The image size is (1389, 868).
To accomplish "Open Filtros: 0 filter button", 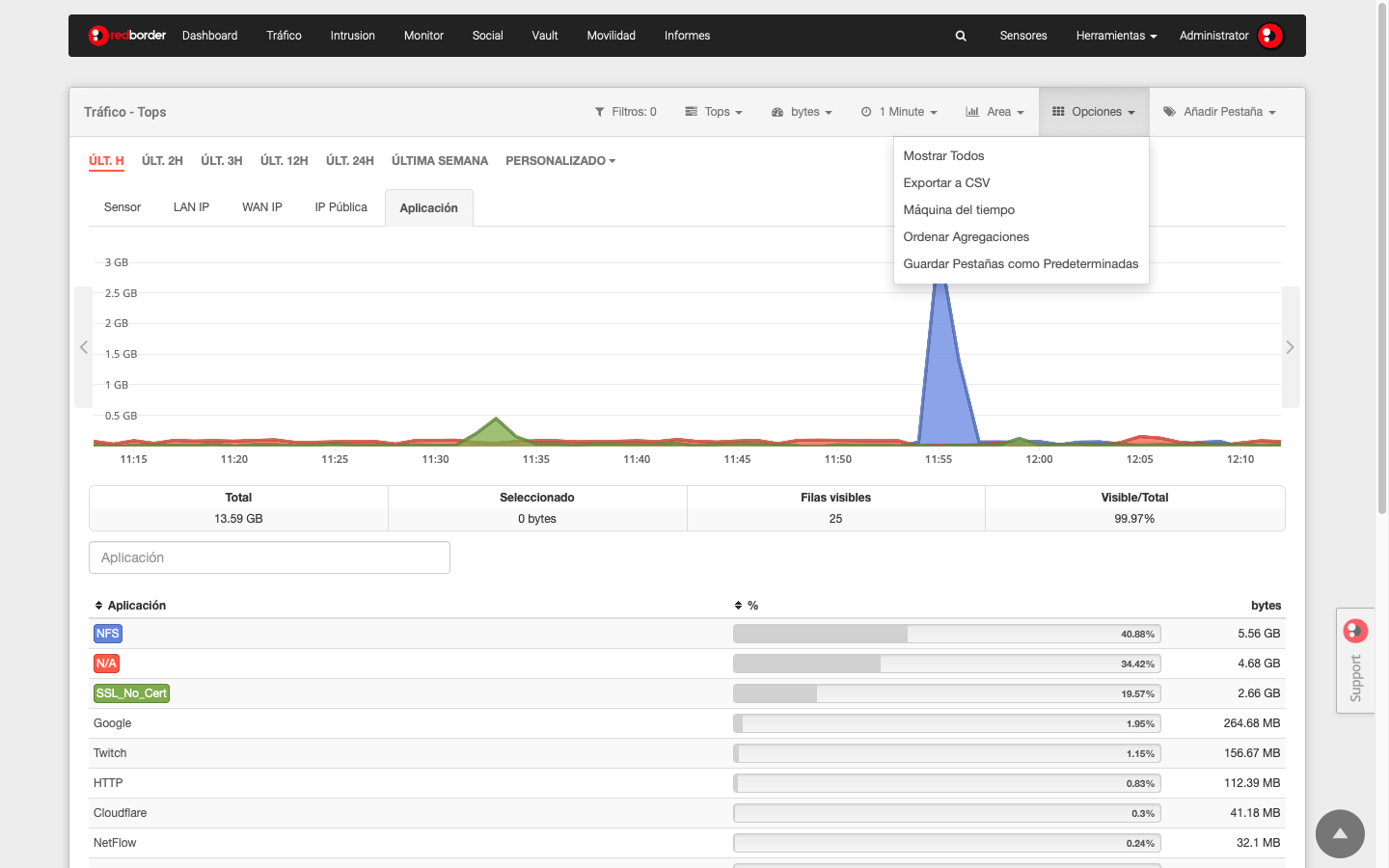I will point(625,112).
